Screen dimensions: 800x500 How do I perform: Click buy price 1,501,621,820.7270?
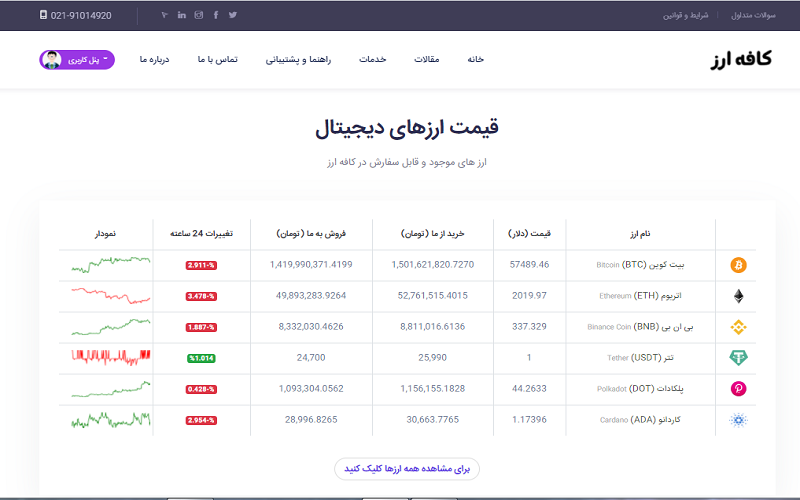(x=433, y=264)
